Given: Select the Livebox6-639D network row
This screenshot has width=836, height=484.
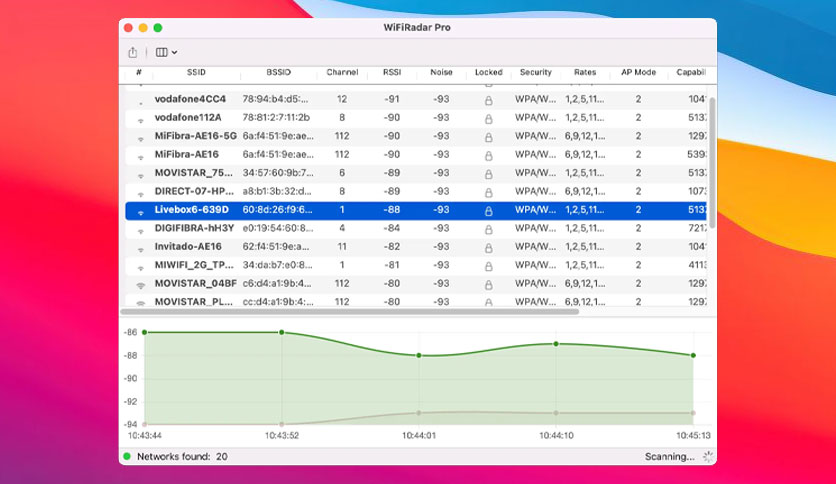Looking at the screenshot, I should (x=416, y=210).
